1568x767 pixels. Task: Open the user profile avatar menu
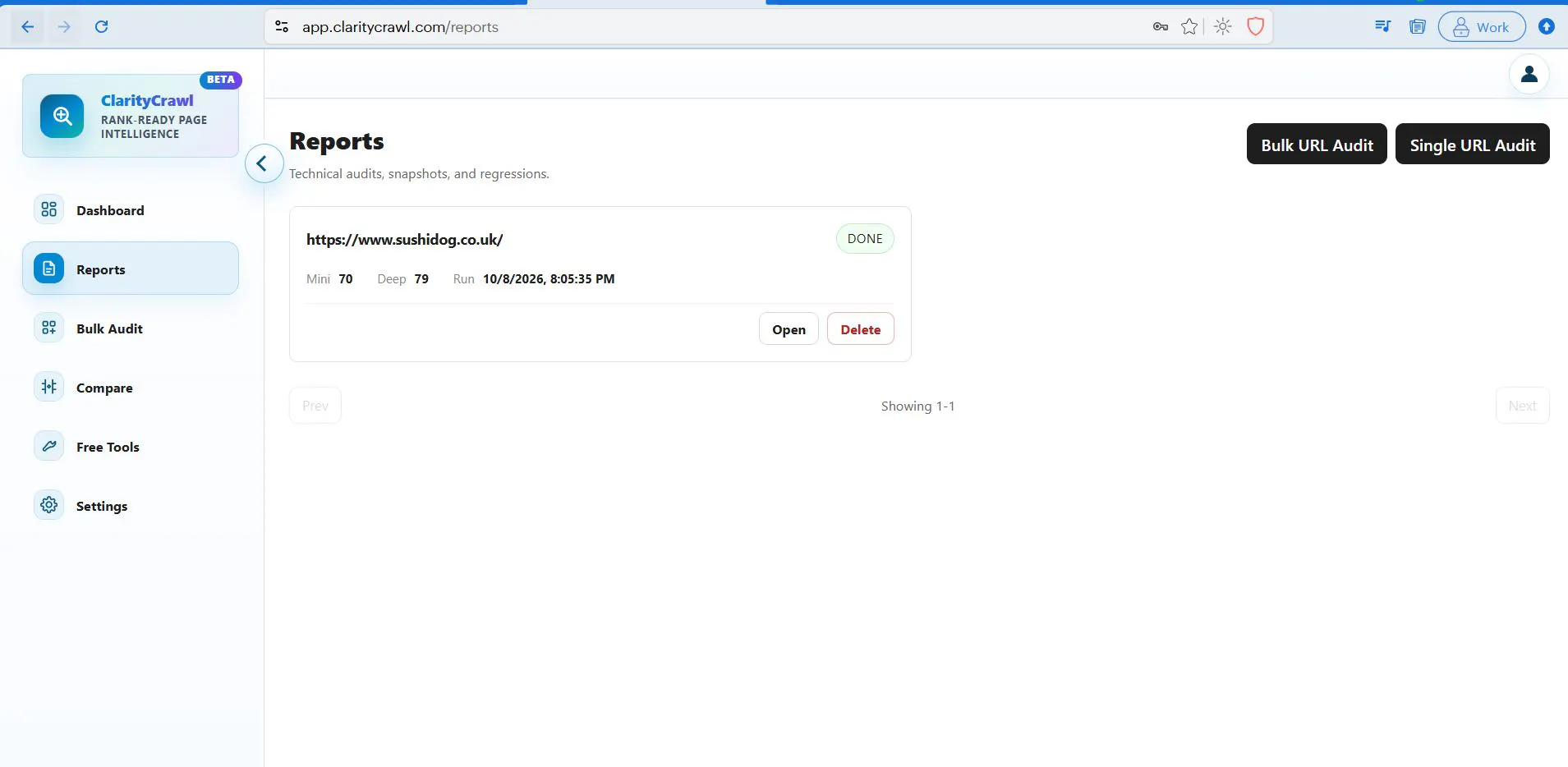(x=1529, y=74)
